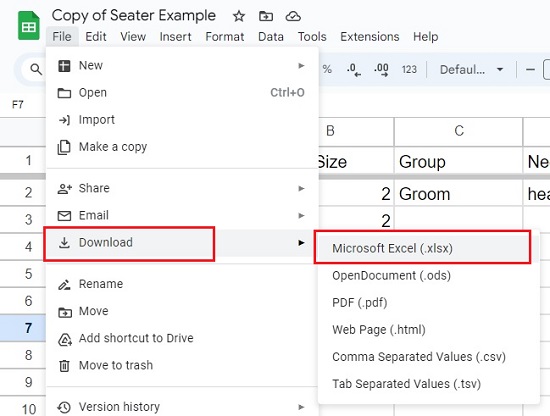The height and width of the screenshot is (416, 550).
Task: Select row 3 header
Action: [x=23, y=220]
